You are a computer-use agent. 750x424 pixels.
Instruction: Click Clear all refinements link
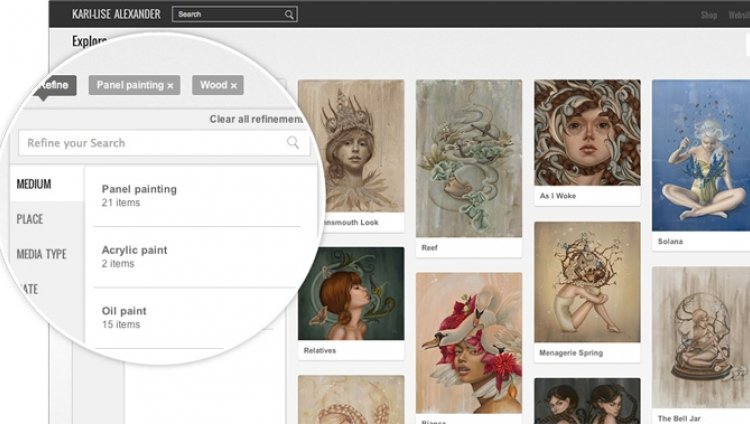pyautogui.click(x=256, y=119)
